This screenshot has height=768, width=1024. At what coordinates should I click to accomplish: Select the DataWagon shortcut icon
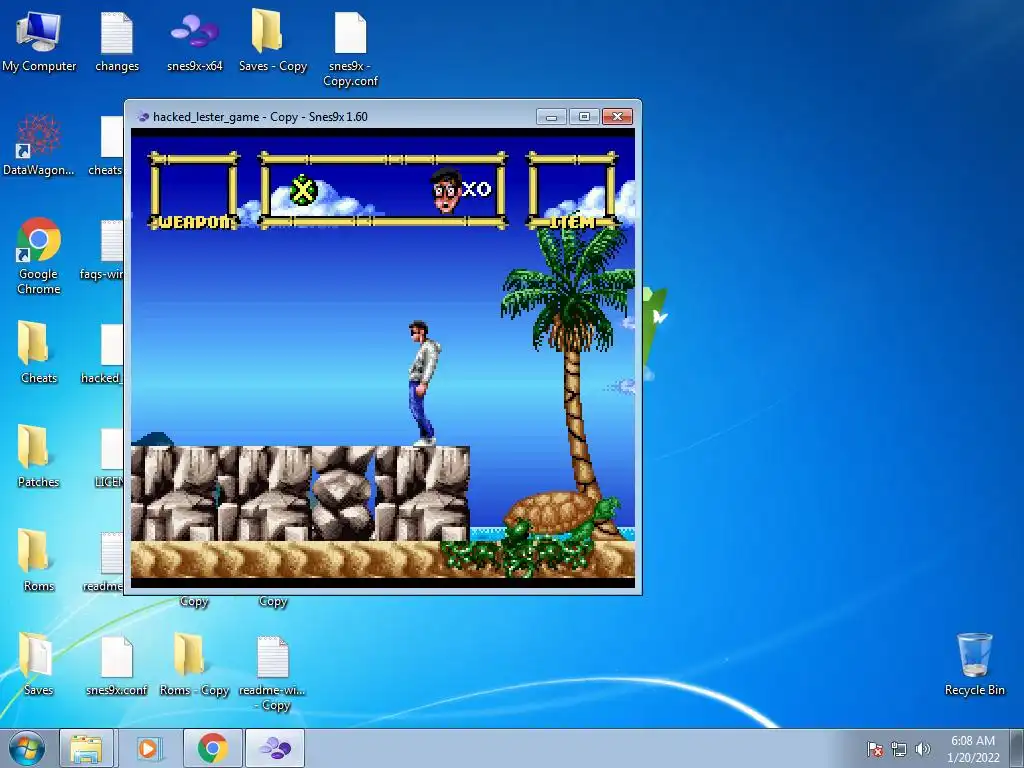[39, 145]
